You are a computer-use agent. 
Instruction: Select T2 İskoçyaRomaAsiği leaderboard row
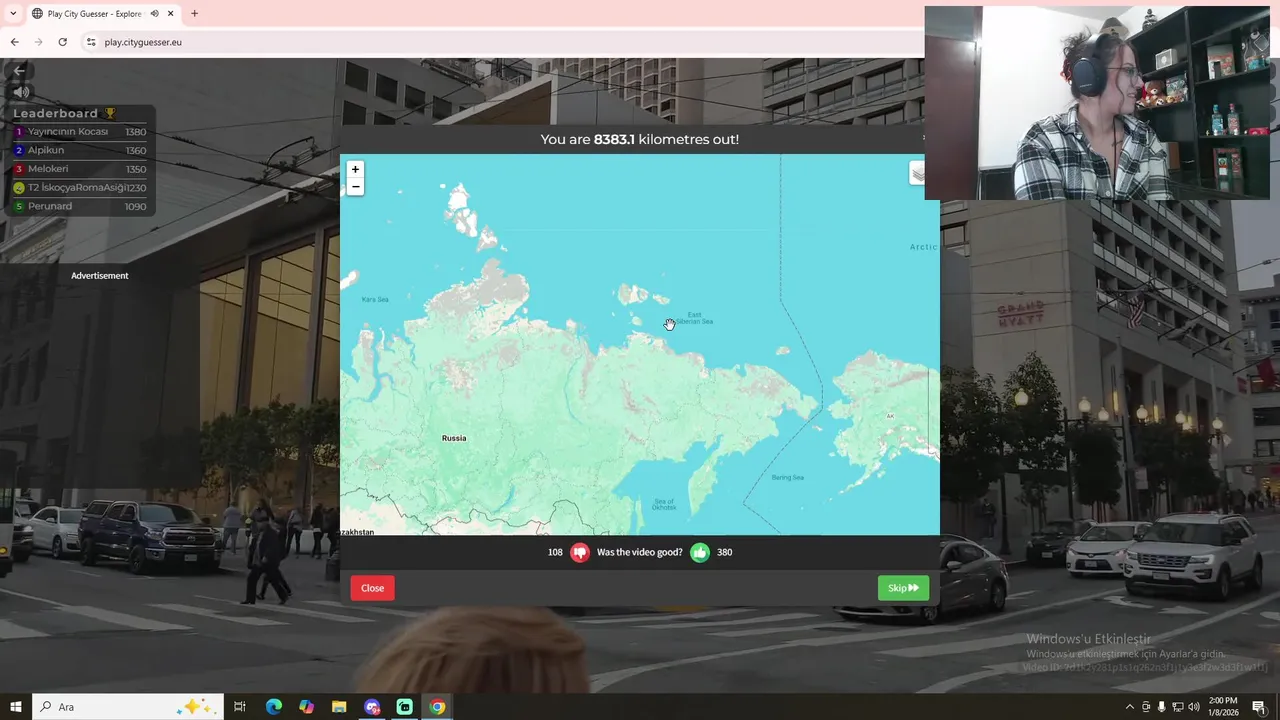(x=79, y=187)
